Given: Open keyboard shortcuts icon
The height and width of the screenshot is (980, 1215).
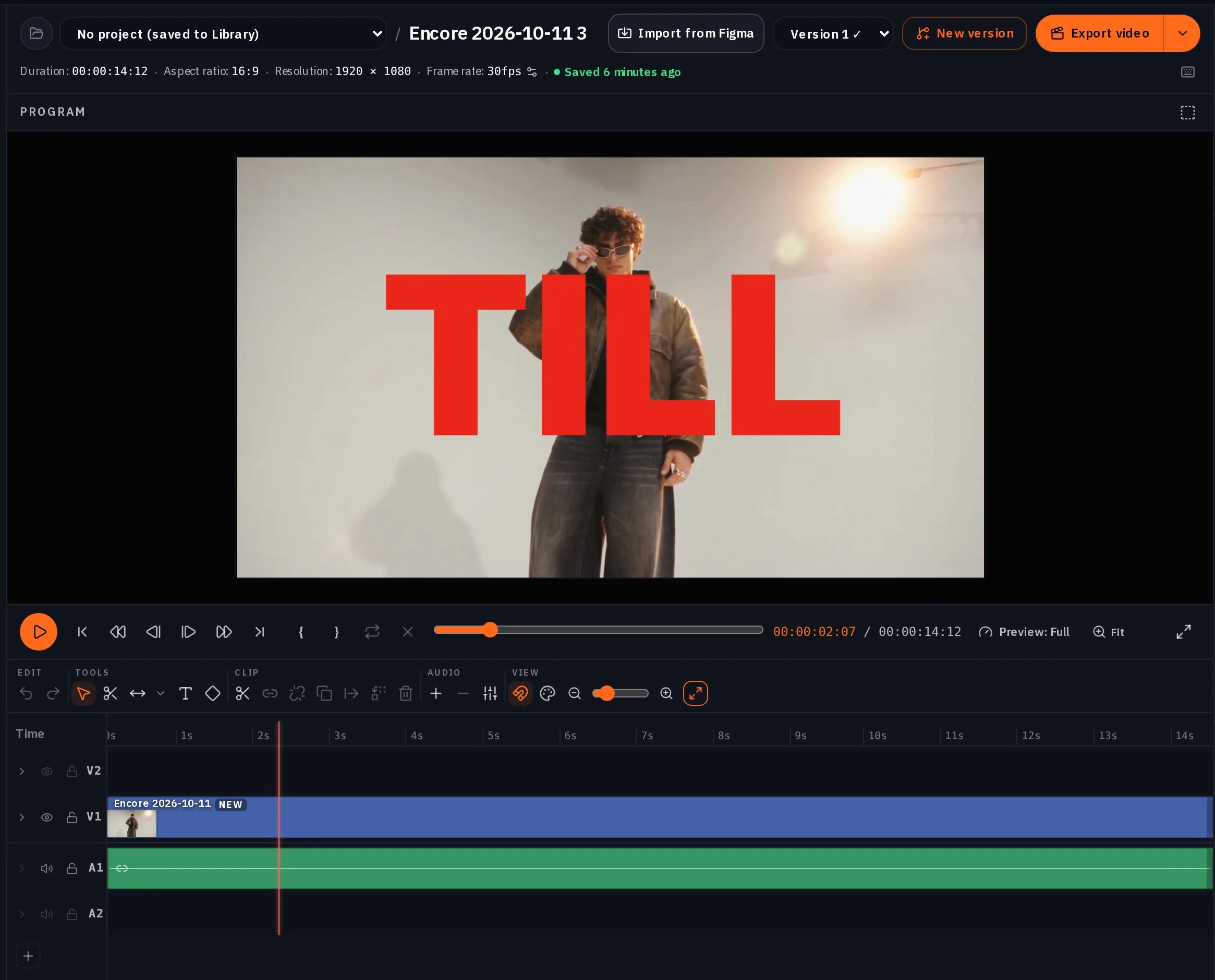Looking at the screenshot, I should [x=1188, y=72].
